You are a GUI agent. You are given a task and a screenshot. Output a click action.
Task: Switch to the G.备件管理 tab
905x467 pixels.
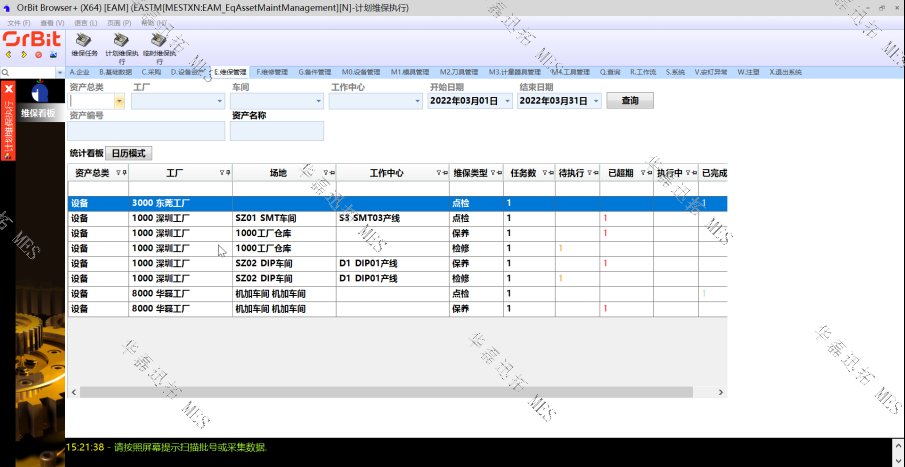315,72
